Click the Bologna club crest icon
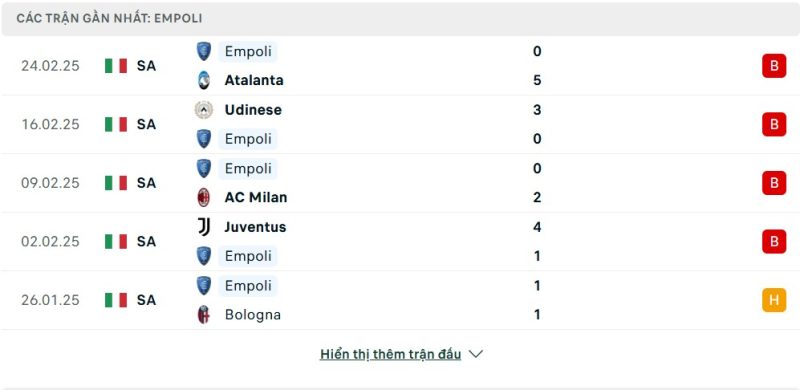 tap(204, 314)
